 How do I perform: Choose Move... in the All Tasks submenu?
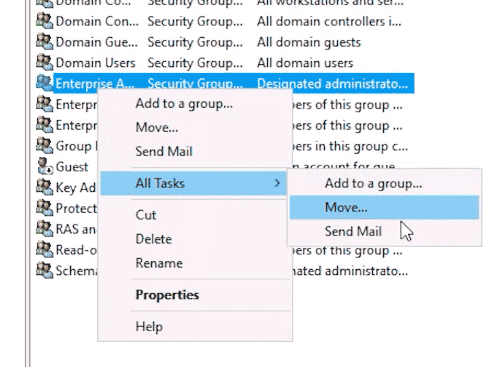coord(384,207)
